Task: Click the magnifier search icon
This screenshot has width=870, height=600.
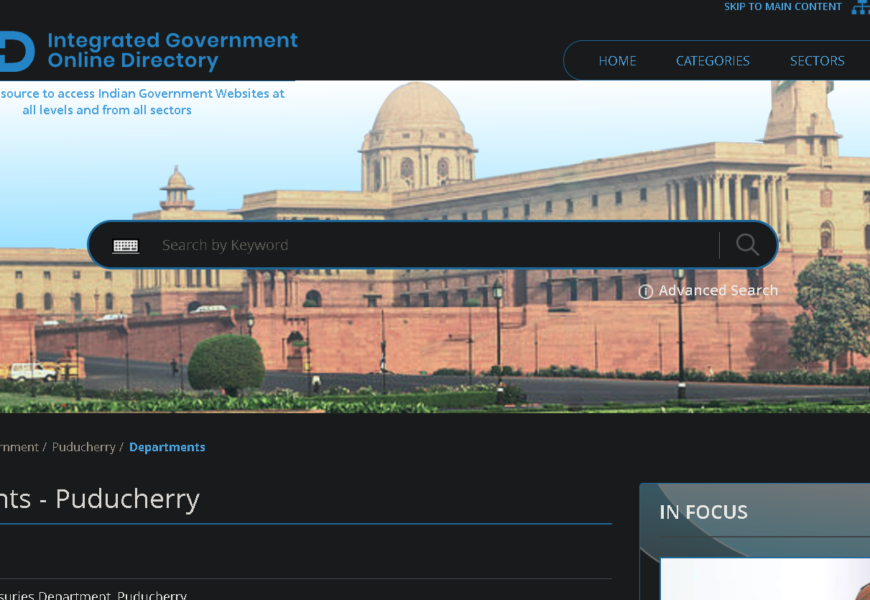Action: [x=747, y=245]
